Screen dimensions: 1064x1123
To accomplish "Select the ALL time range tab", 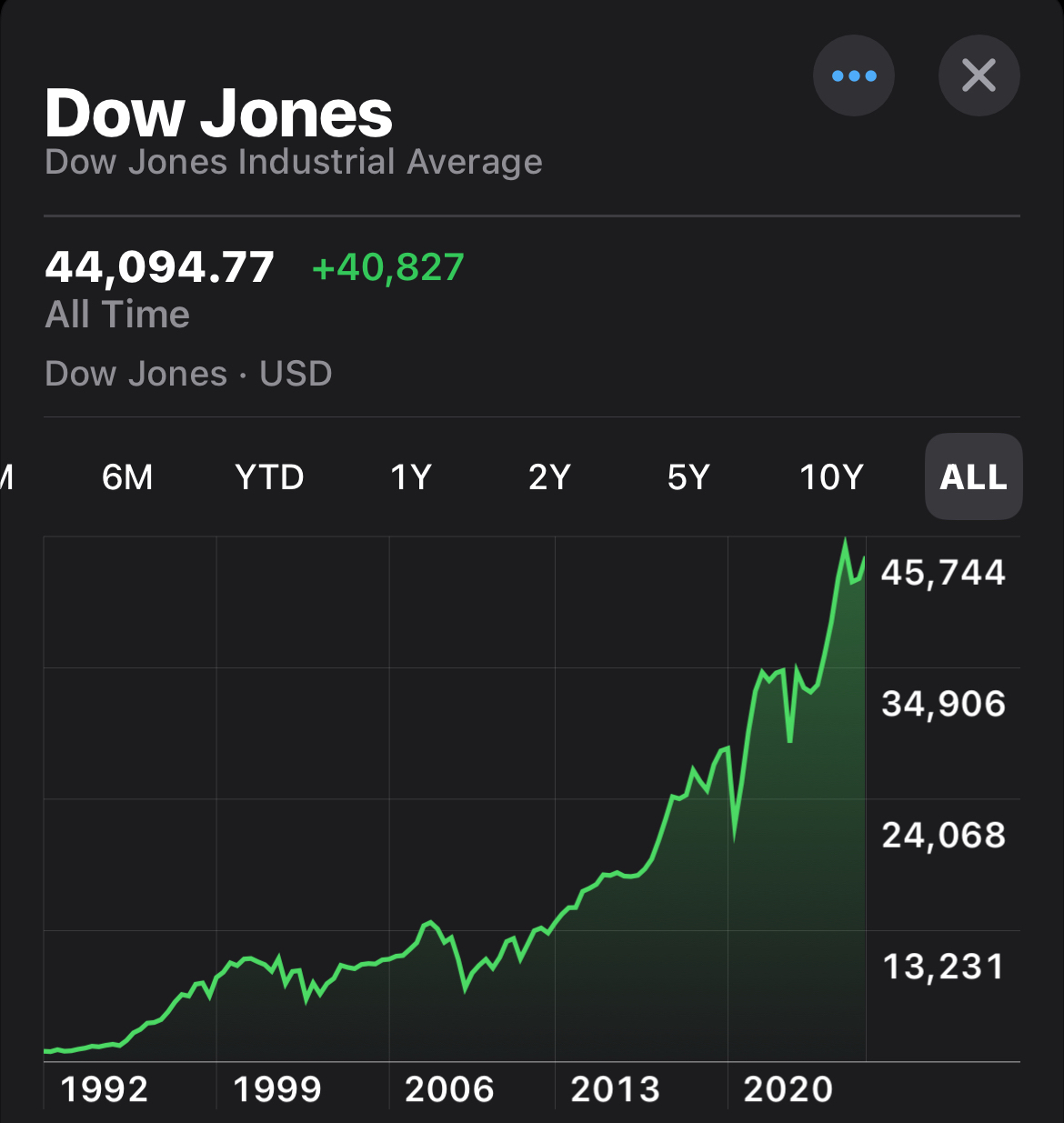I will [x=973, y=476].
